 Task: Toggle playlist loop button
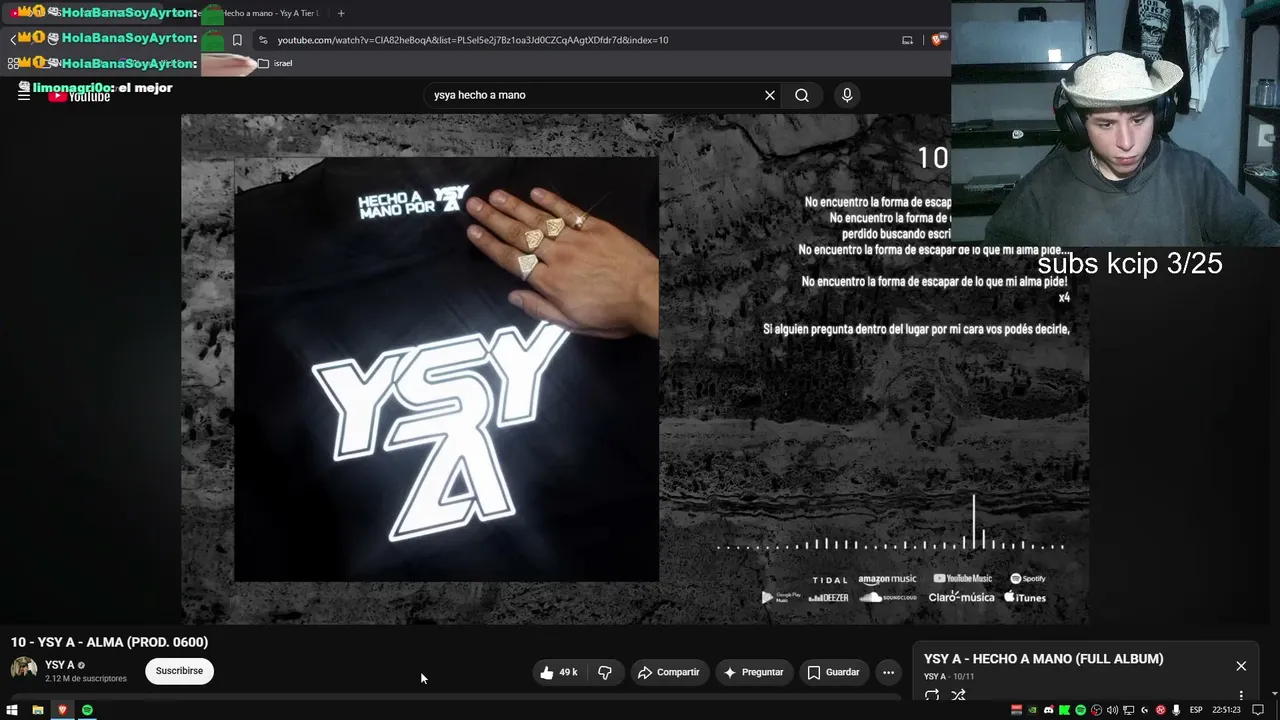coord(932,696)
